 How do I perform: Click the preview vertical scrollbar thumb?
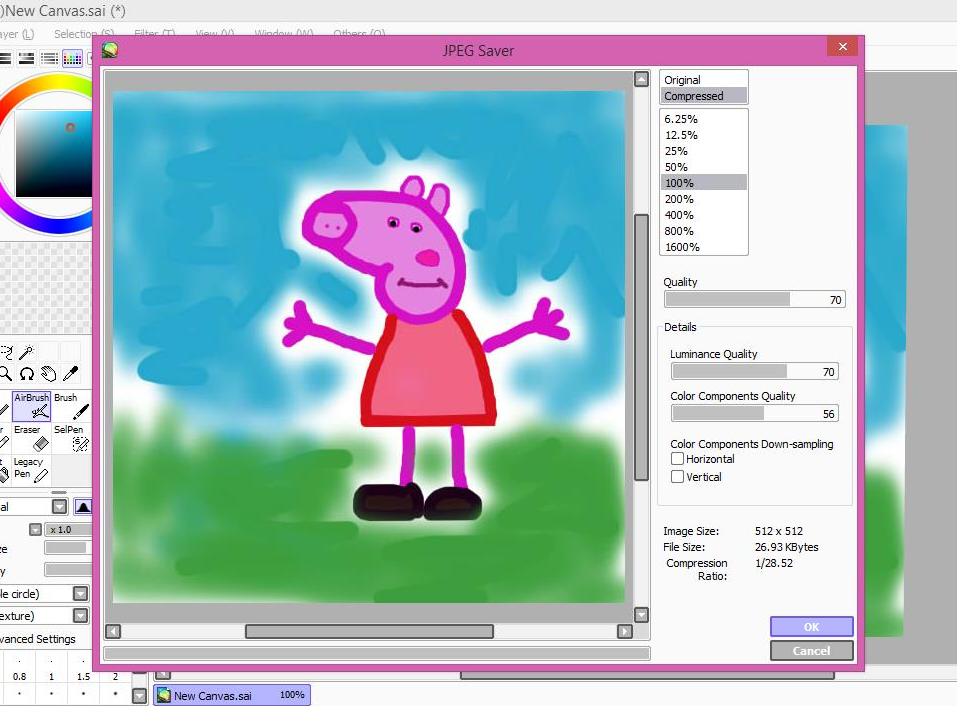coord(641,347)
